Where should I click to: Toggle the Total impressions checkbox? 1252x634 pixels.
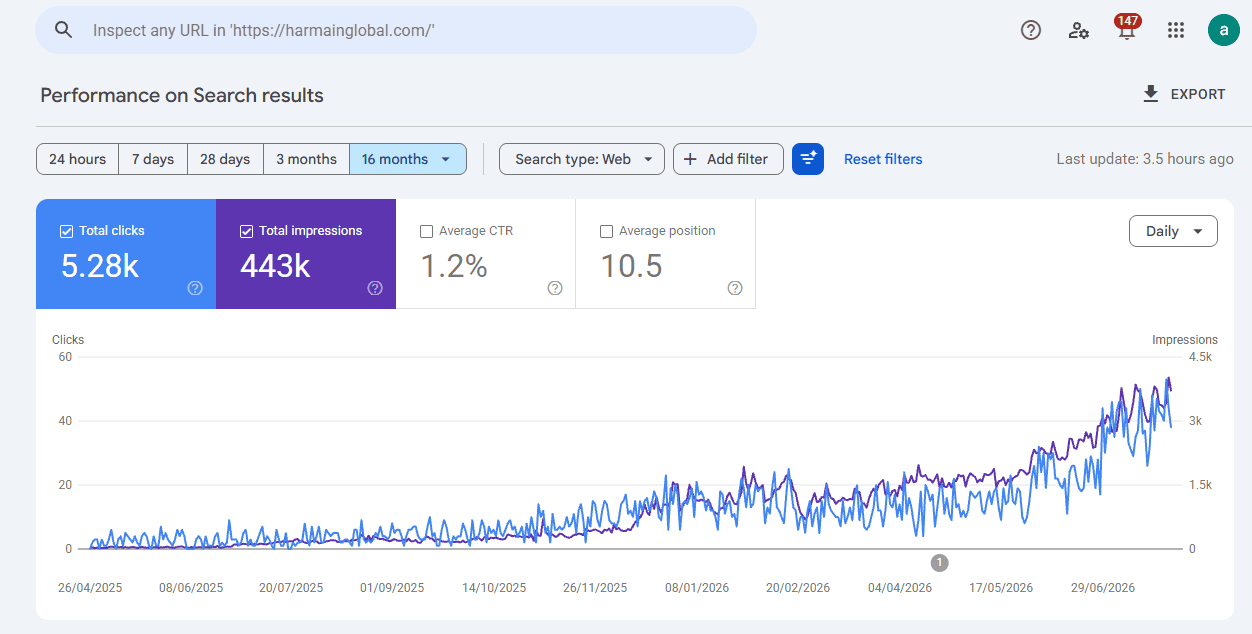click(247, 231)
